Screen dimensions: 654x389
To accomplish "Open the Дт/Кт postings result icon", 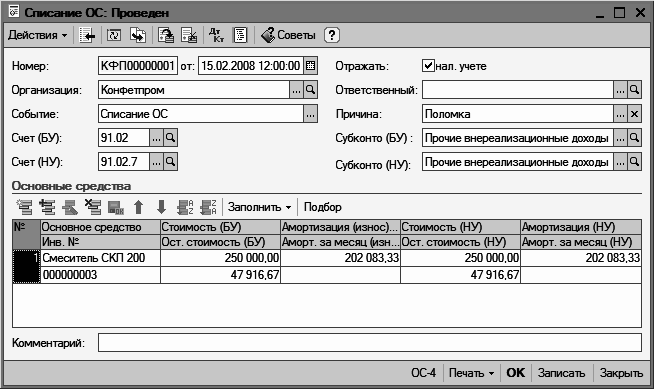I will tap(216, 35).
